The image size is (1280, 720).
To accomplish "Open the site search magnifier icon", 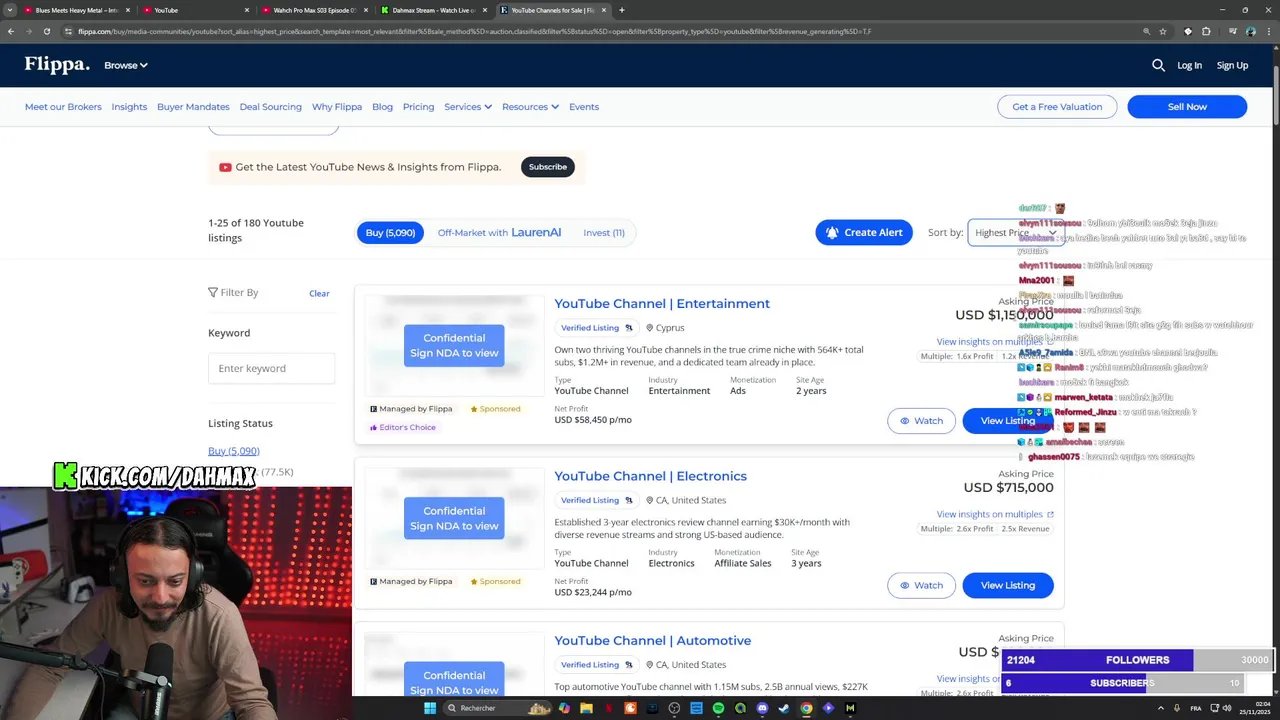I will (1158, 65).
